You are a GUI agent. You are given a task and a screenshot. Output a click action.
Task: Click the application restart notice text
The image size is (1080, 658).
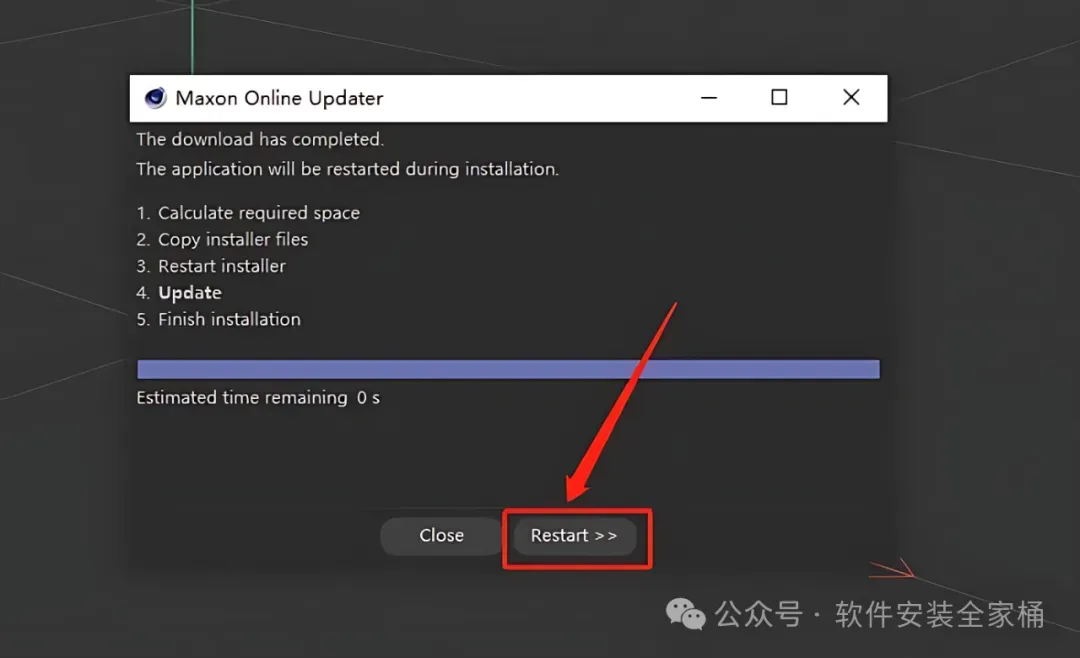coord(347,169)
